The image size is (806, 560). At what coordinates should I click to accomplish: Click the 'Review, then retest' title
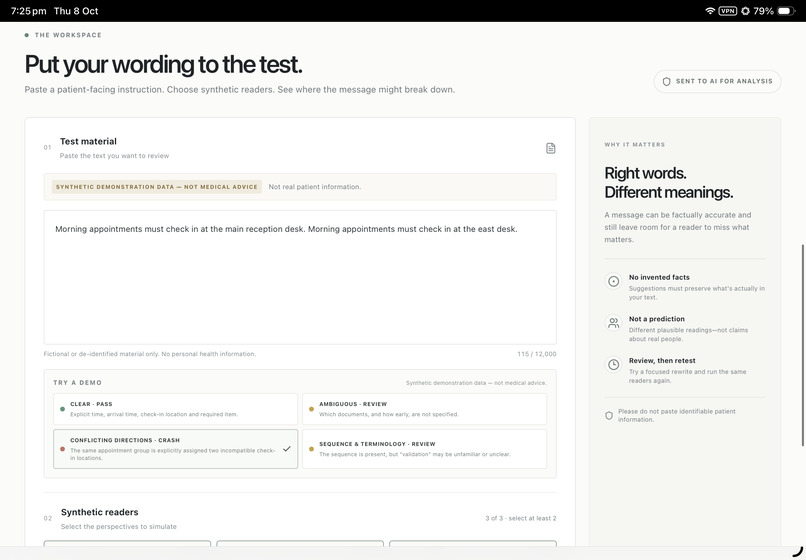click(x=662, y=360)
